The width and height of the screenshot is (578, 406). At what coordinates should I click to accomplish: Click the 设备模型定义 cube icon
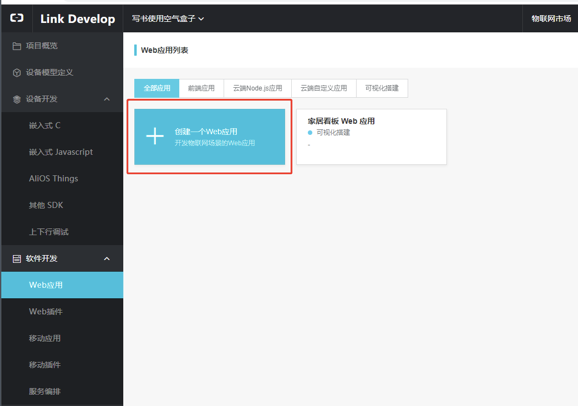coord(17,73)
